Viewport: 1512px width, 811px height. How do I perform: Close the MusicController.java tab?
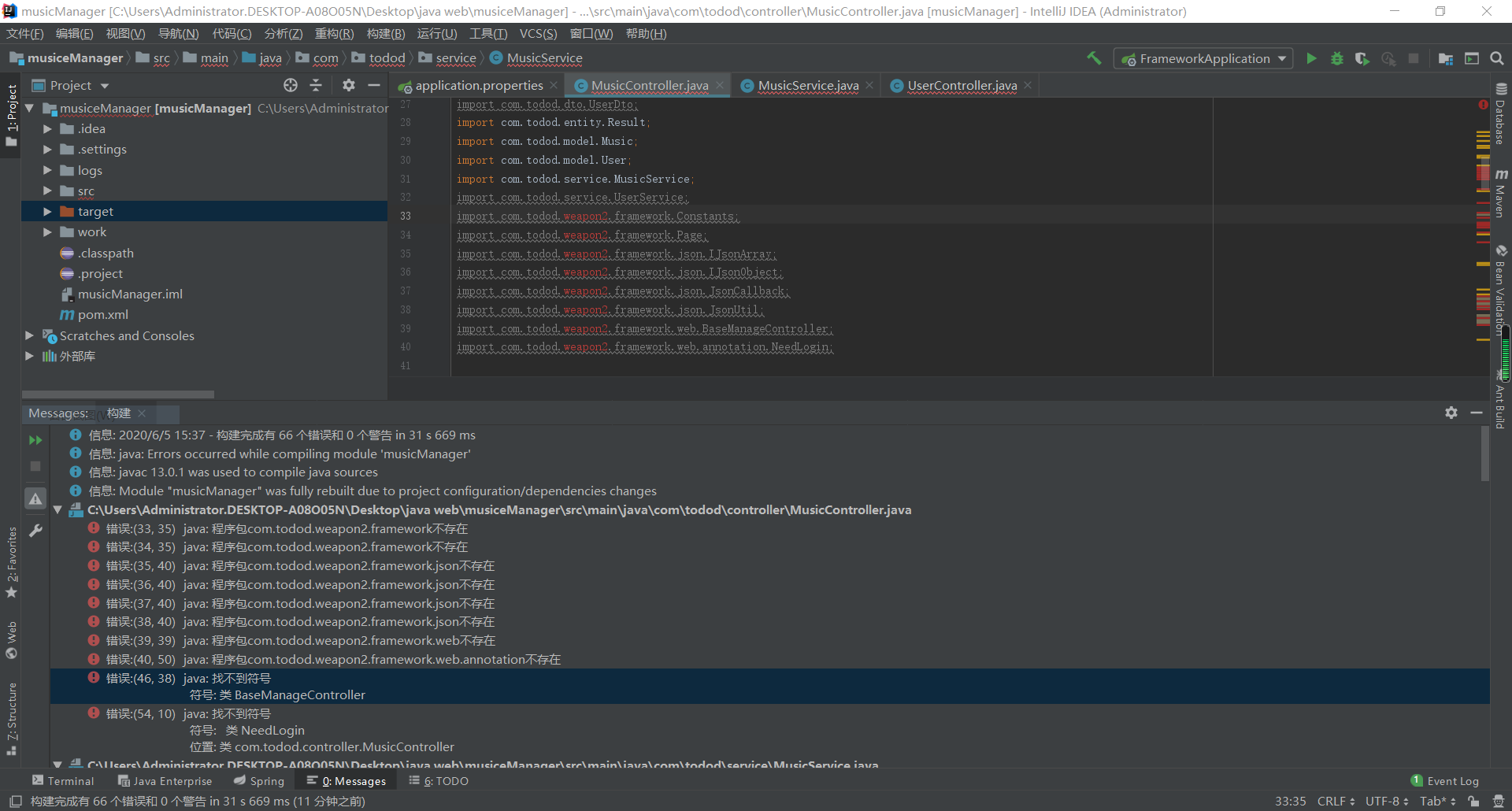tap(720, 85)
